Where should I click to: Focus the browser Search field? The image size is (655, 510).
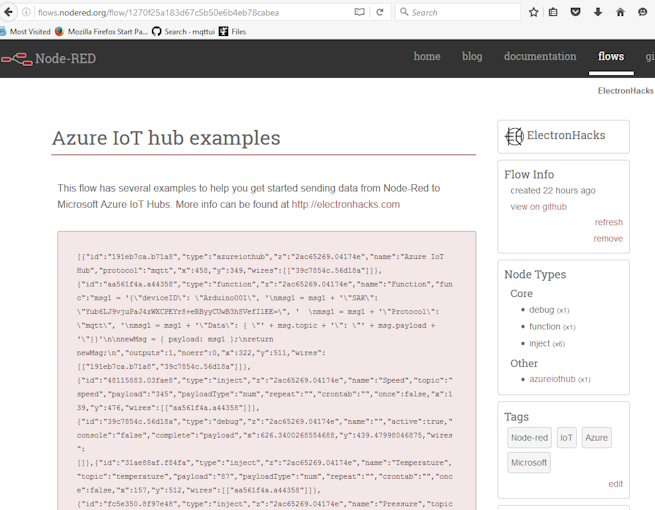[x=457, y=12]
